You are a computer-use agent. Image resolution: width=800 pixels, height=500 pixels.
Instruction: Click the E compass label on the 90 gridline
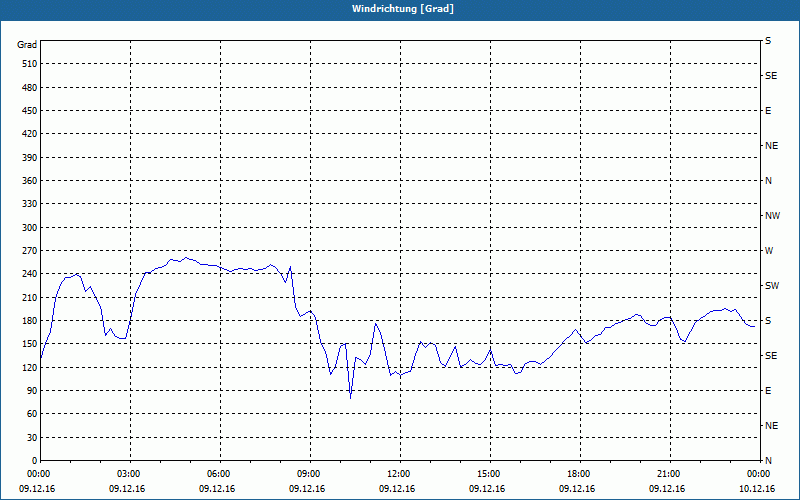click(x=768, y=391)
